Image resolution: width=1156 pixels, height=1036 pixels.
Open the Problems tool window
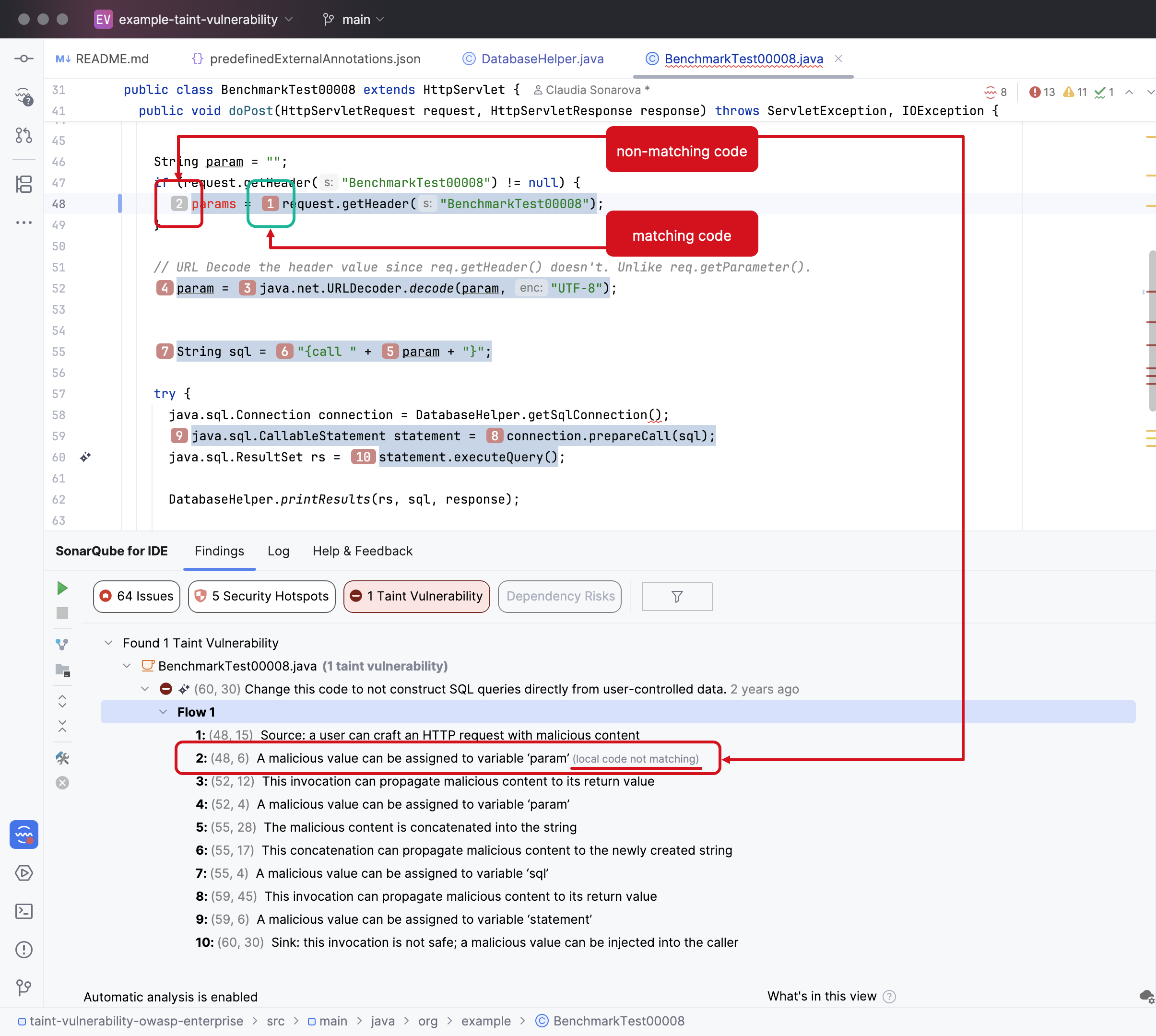[24, 950]
